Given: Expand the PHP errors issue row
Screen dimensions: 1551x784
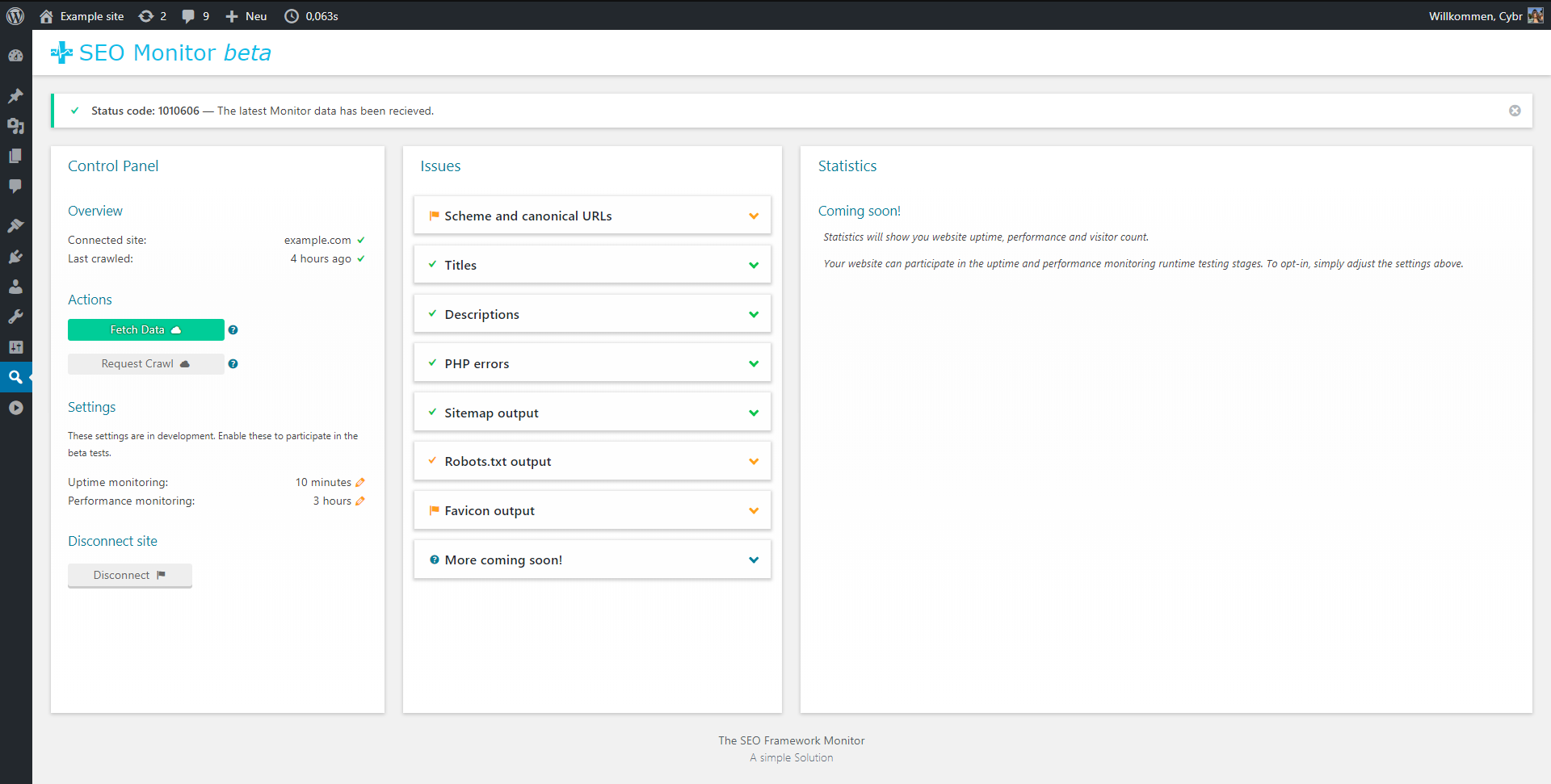Looking at the screenshot, I should point(592,363).
